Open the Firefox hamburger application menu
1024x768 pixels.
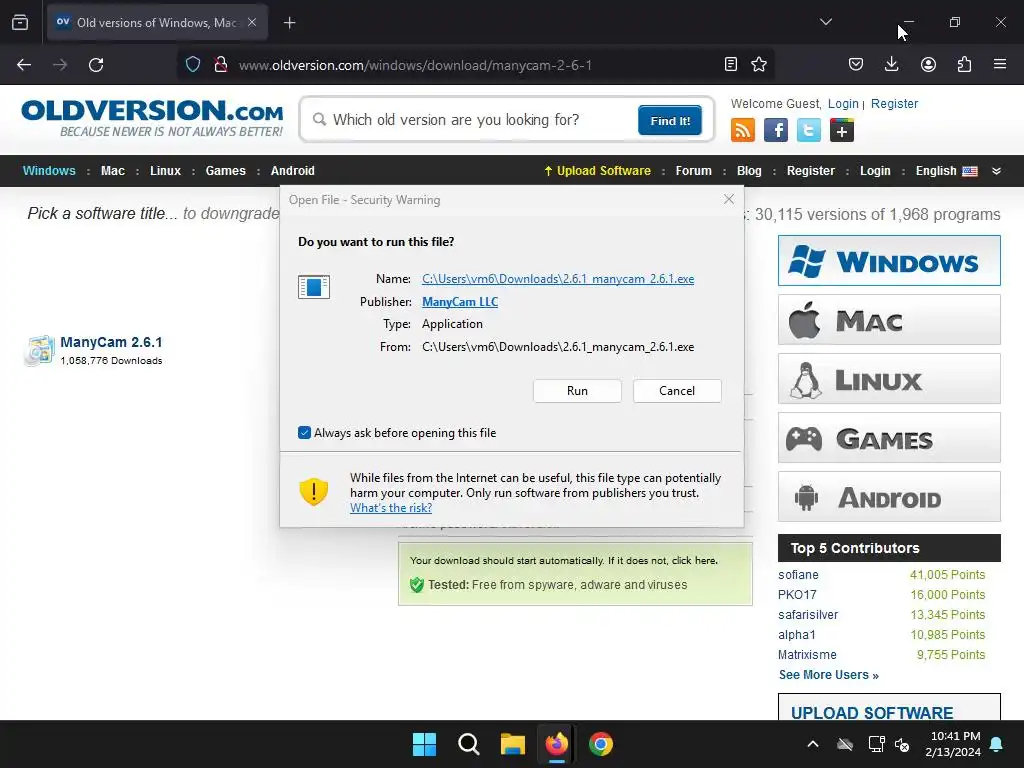click(x=1000, y=64)
